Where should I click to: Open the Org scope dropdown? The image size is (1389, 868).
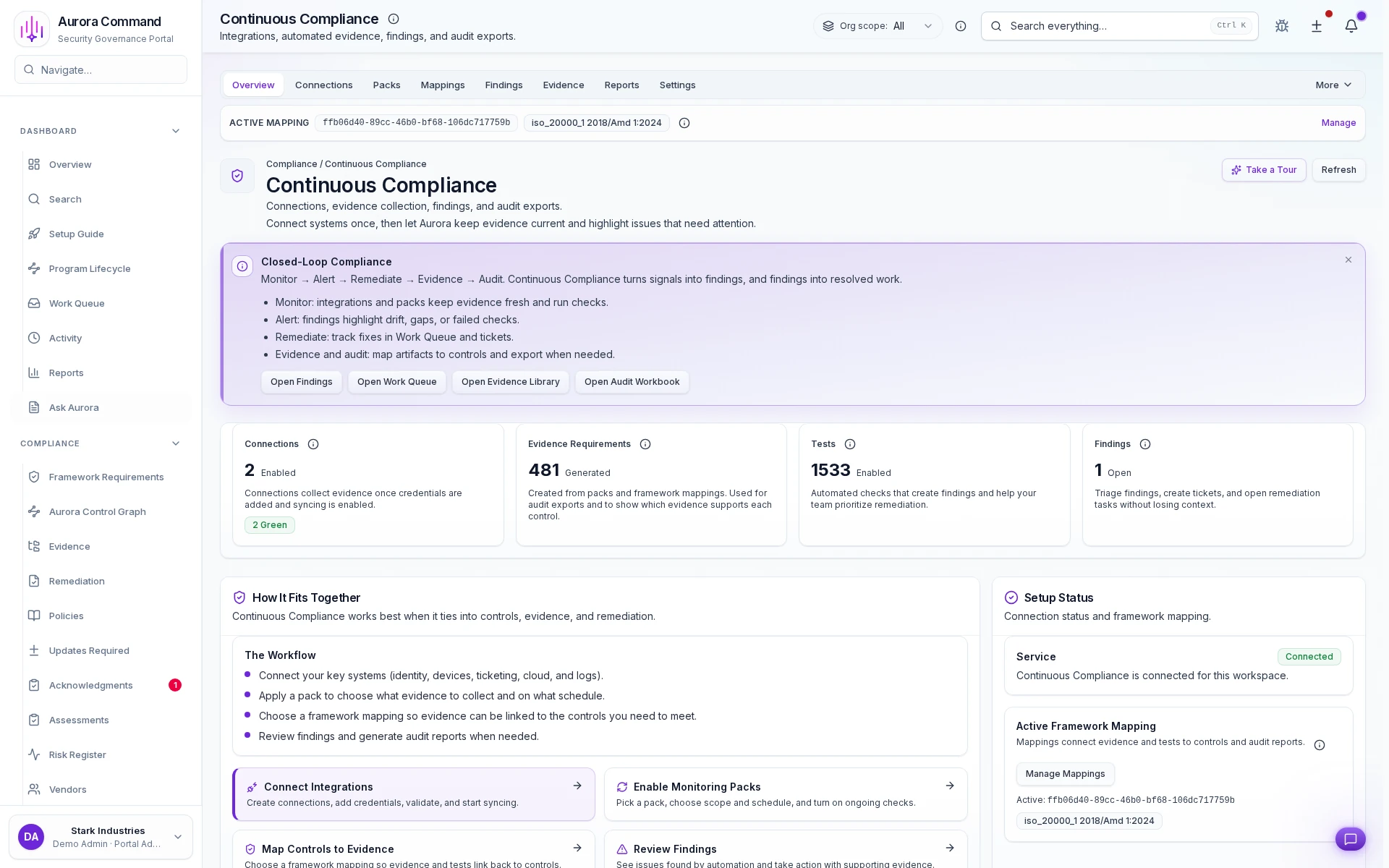pyautogui.click(x=878, y=26)
